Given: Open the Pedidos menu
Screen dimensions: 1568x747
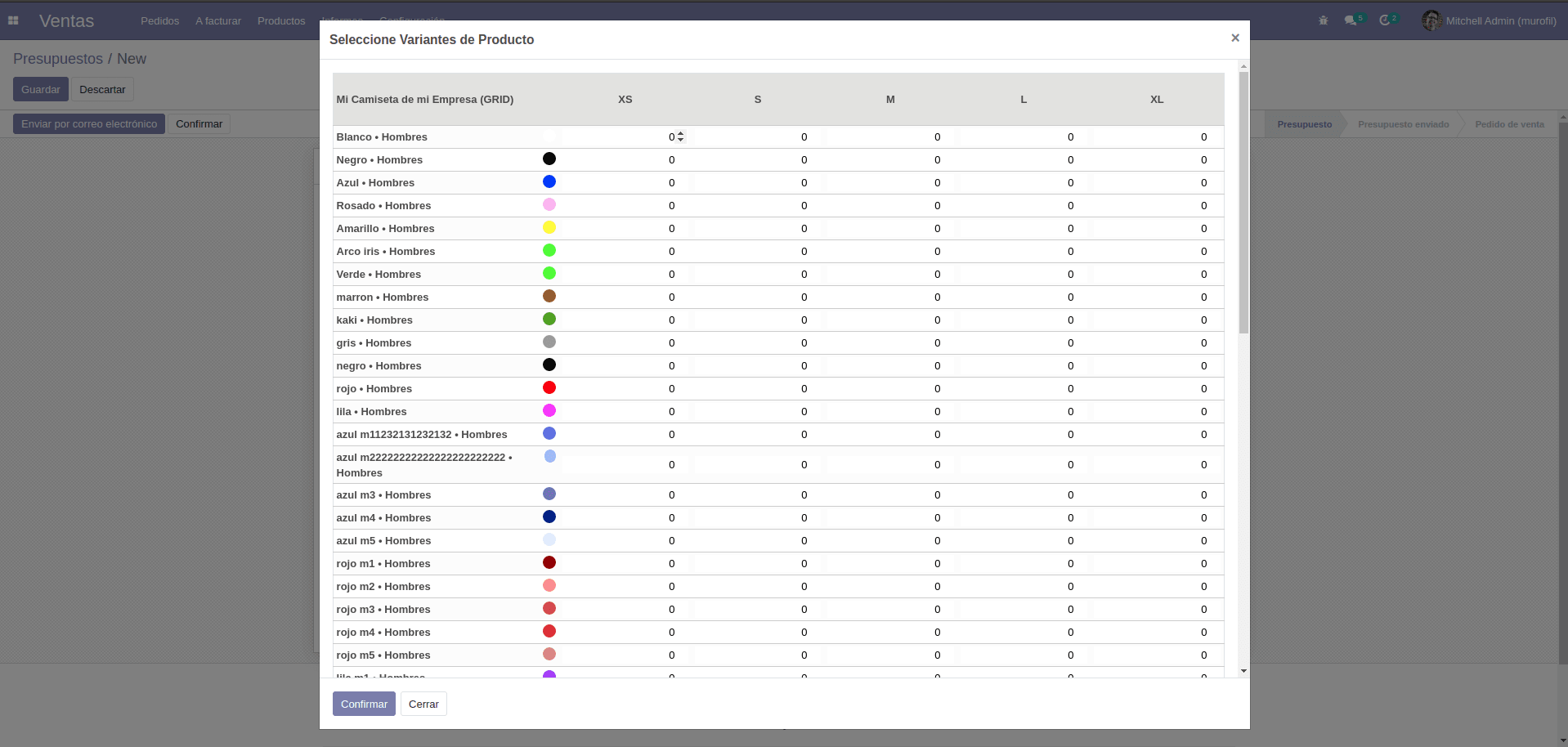Looking at the screenshot, I should [159, 20].
